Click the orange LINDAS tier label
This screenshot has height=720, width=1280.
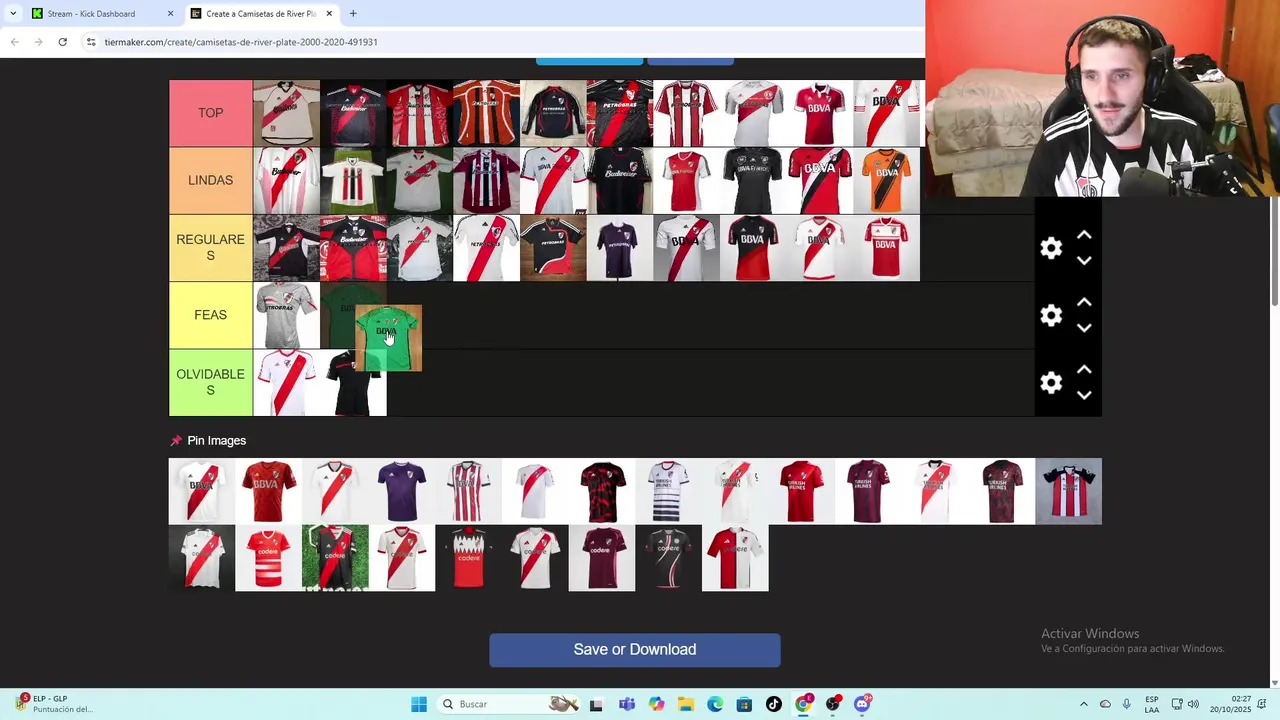pyautogui.click(x=210, y=180)
